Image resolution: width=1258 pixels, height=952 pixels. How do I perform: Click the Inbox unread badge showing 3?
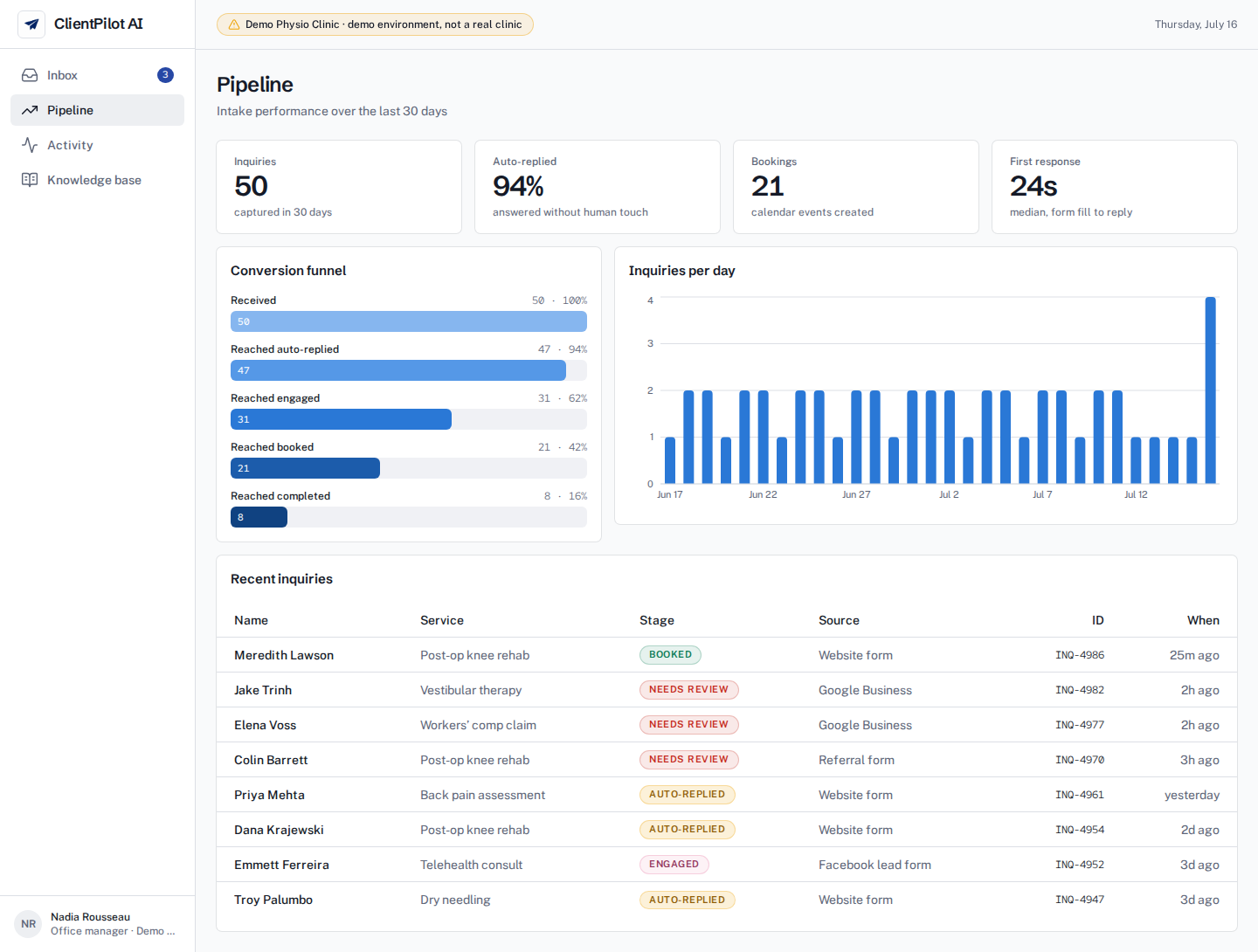click(x=165, y=75)
